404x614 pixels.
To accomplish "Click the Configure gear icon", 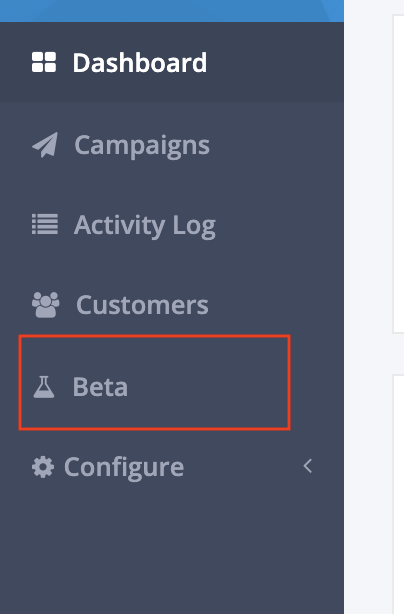I will 43,467.
